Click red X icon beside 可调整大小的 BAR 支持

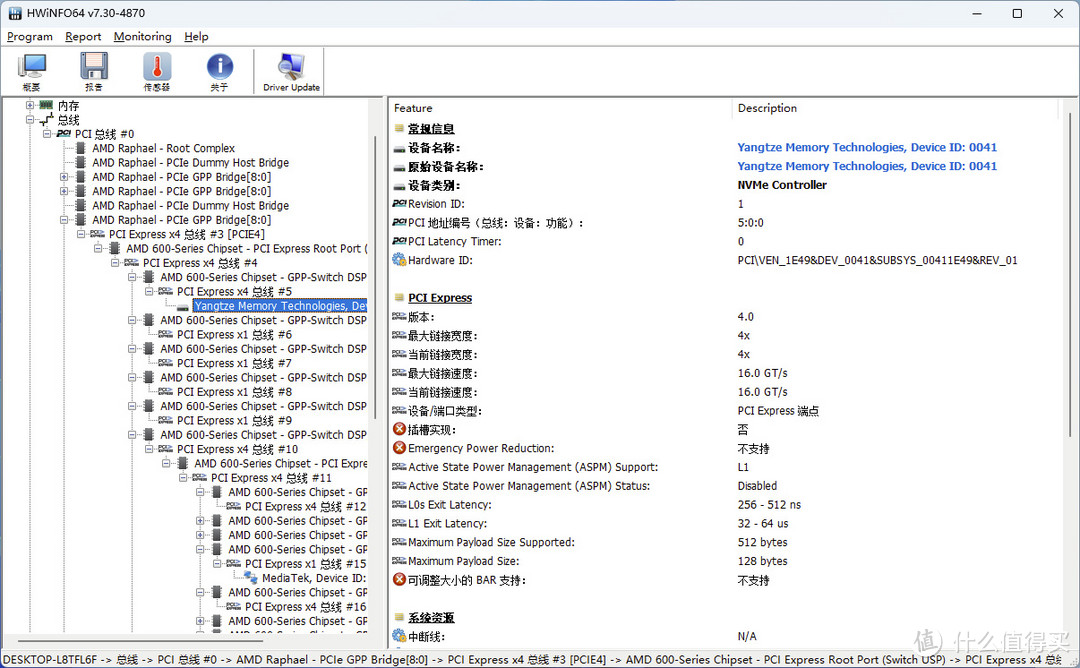coord(399,580)
